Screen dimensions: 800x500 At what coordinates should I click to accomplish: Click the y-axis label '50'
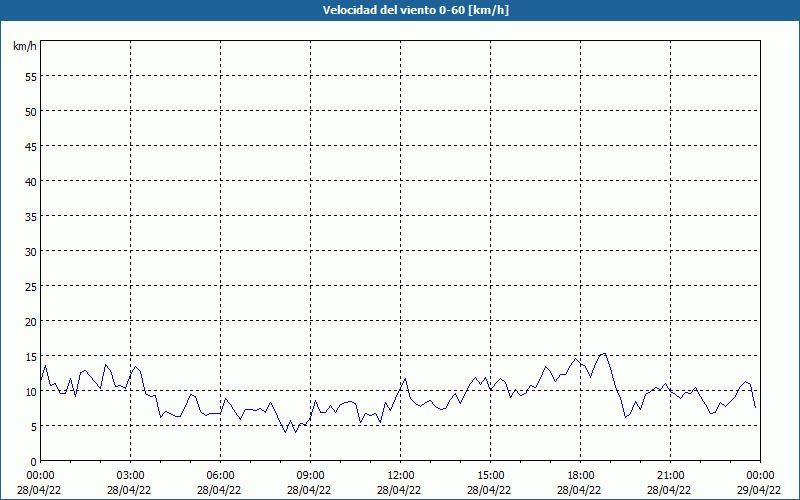click(31, 112)
